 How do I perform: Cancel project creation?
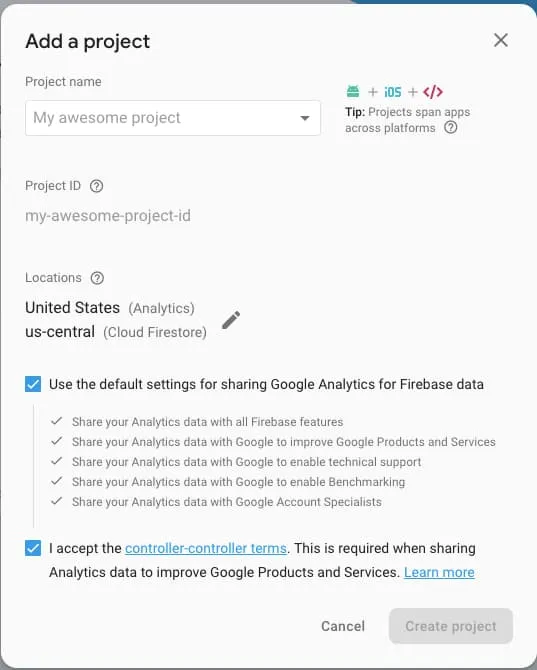[x=343, y=626]
